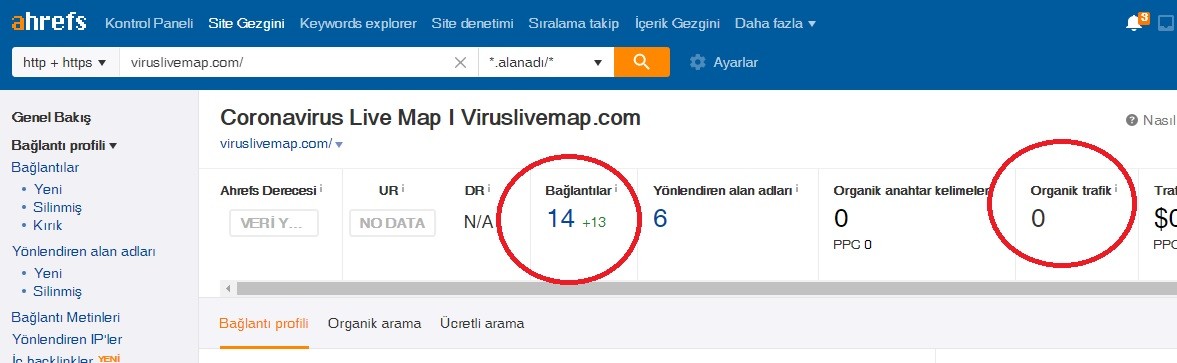
Task: Click the orange search magnifier button
Action: pyautogui.click(x=641, y=62)
